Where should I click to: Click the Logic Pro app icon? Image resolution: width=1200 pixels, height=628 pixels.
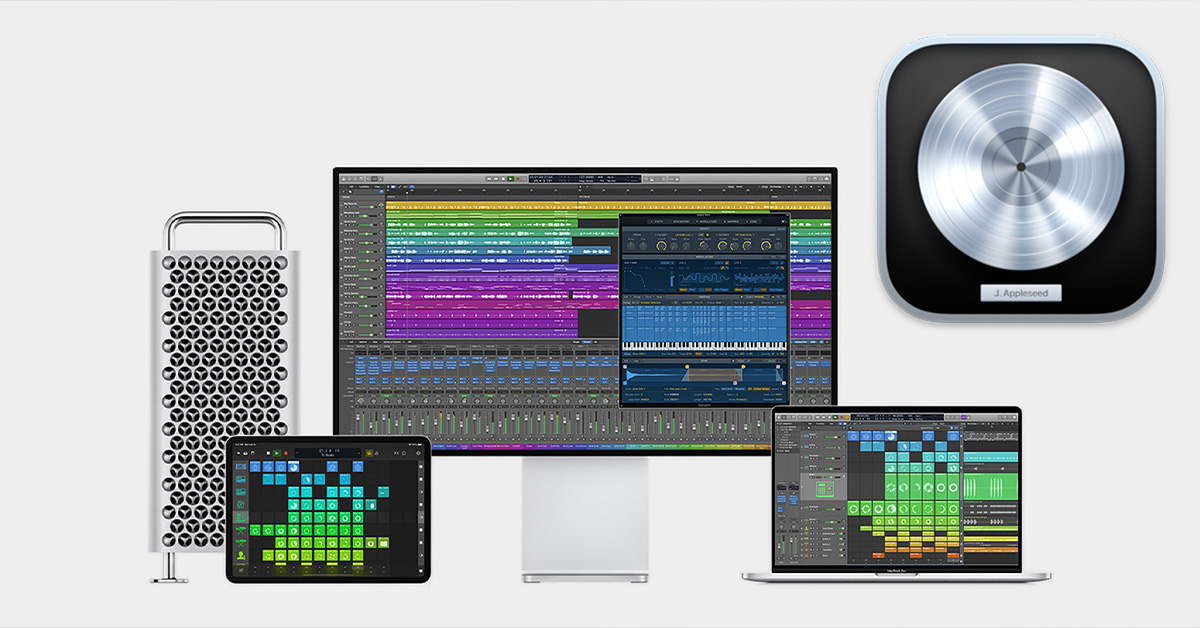1022,180
